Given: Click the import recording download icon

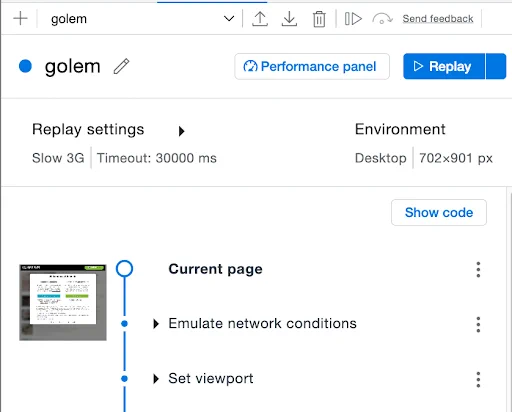Looking at the screenshot, I should click(289, 19).
